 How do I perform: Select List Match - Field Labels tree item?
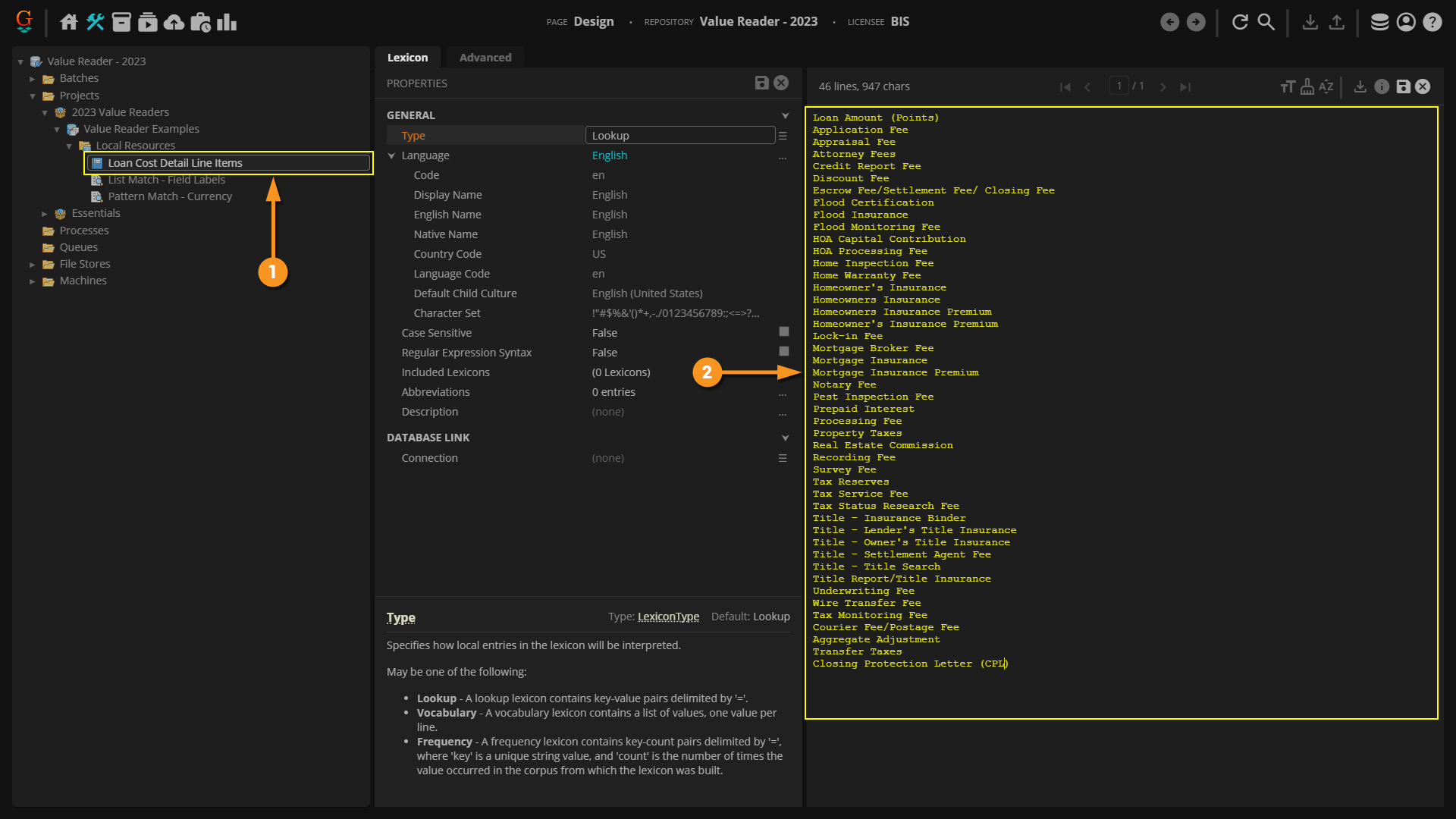166,180
